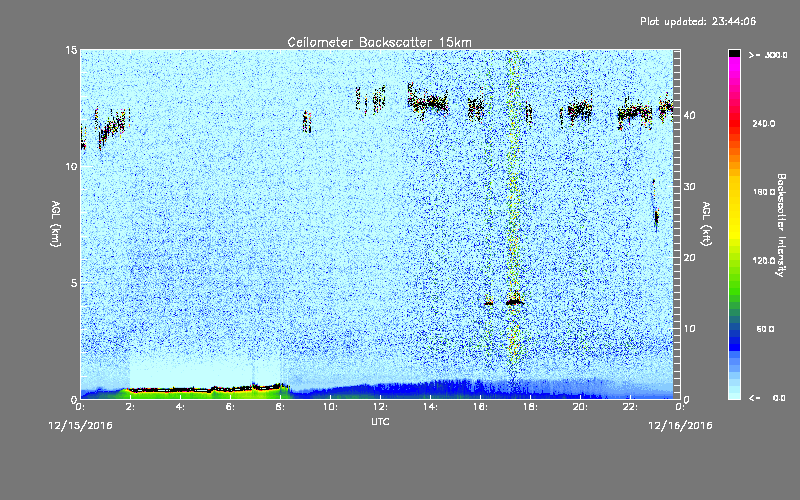This screenshot has width=800, height=500.
Task: Click the left AGL (km) axis label
Action: click(56, 223)
